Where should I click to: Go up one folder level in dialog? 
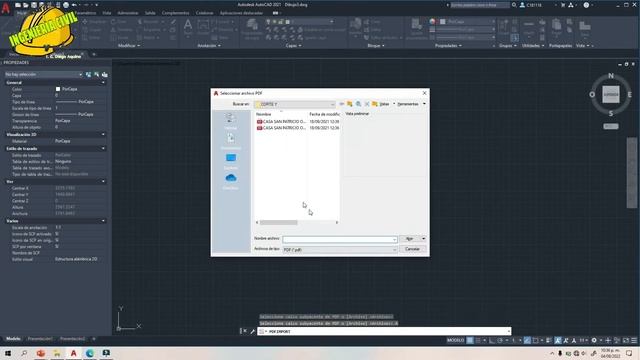350,104
